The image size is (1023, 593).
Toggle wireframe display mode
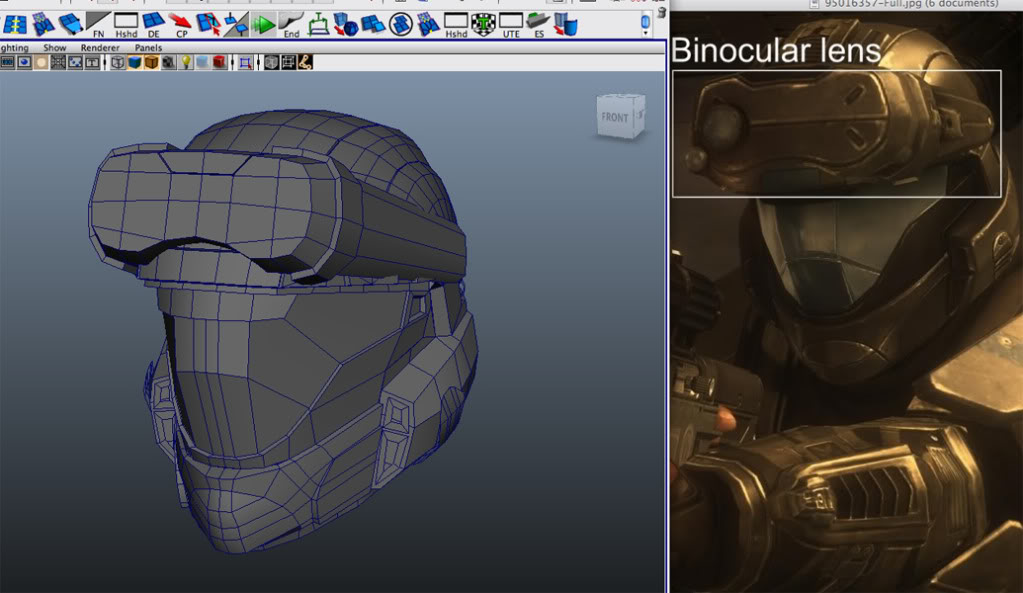pos(117,63)
